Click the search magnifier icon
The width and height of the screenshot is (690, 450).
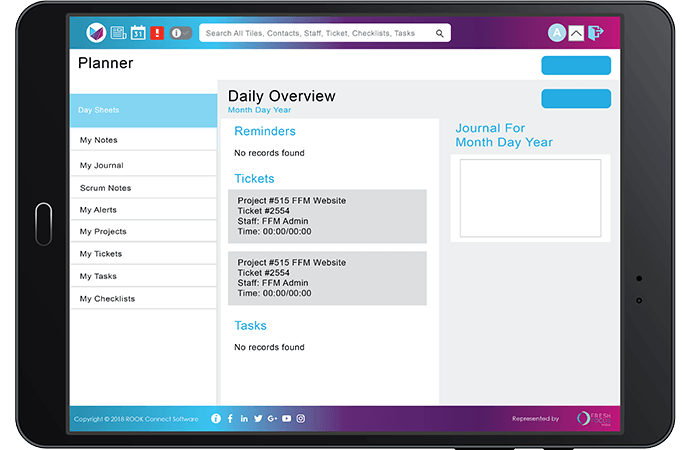click(439, 33)
